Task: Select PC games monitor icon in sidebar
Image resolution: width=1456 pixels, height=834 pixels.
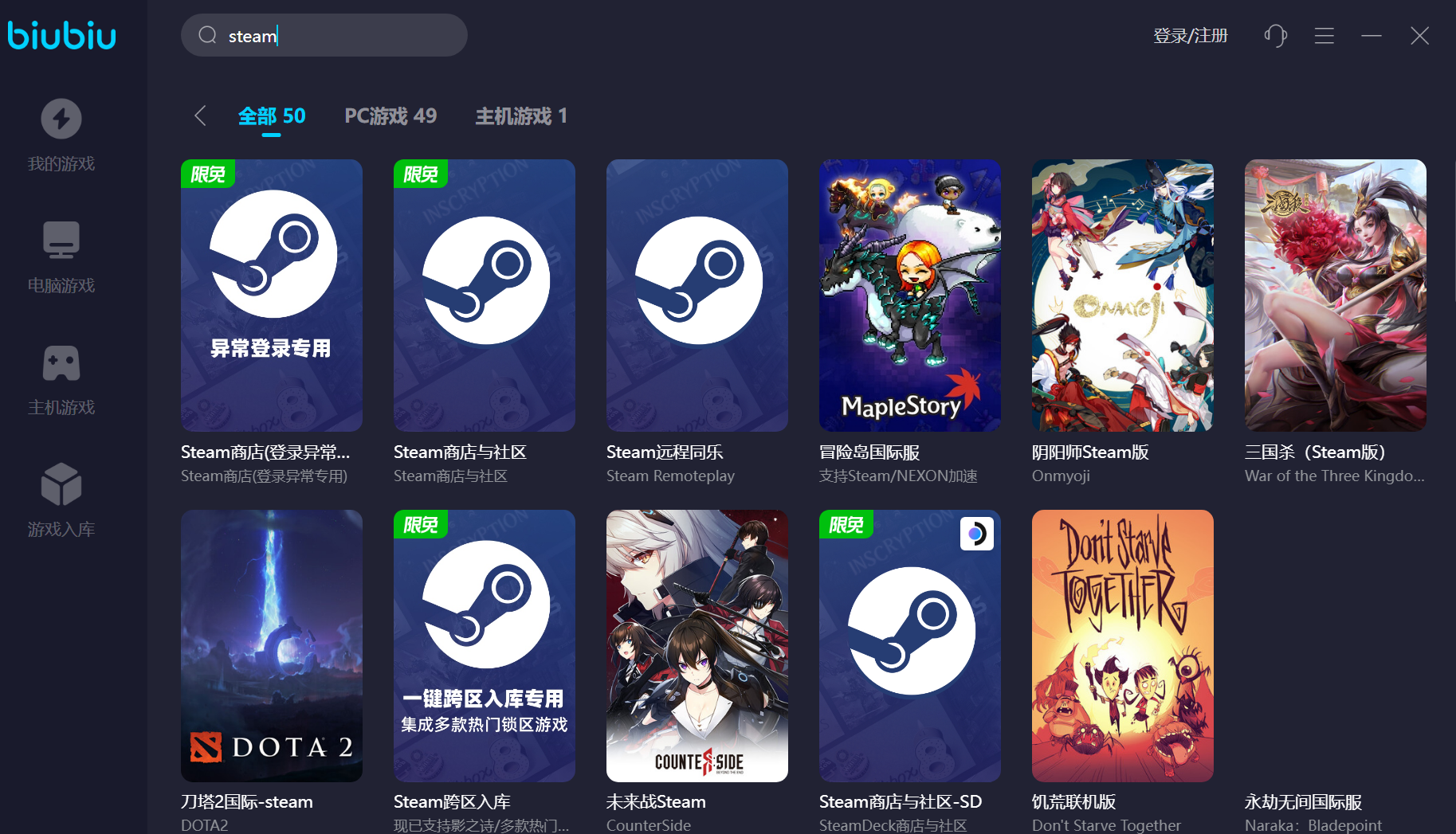Action: [61, 241]
